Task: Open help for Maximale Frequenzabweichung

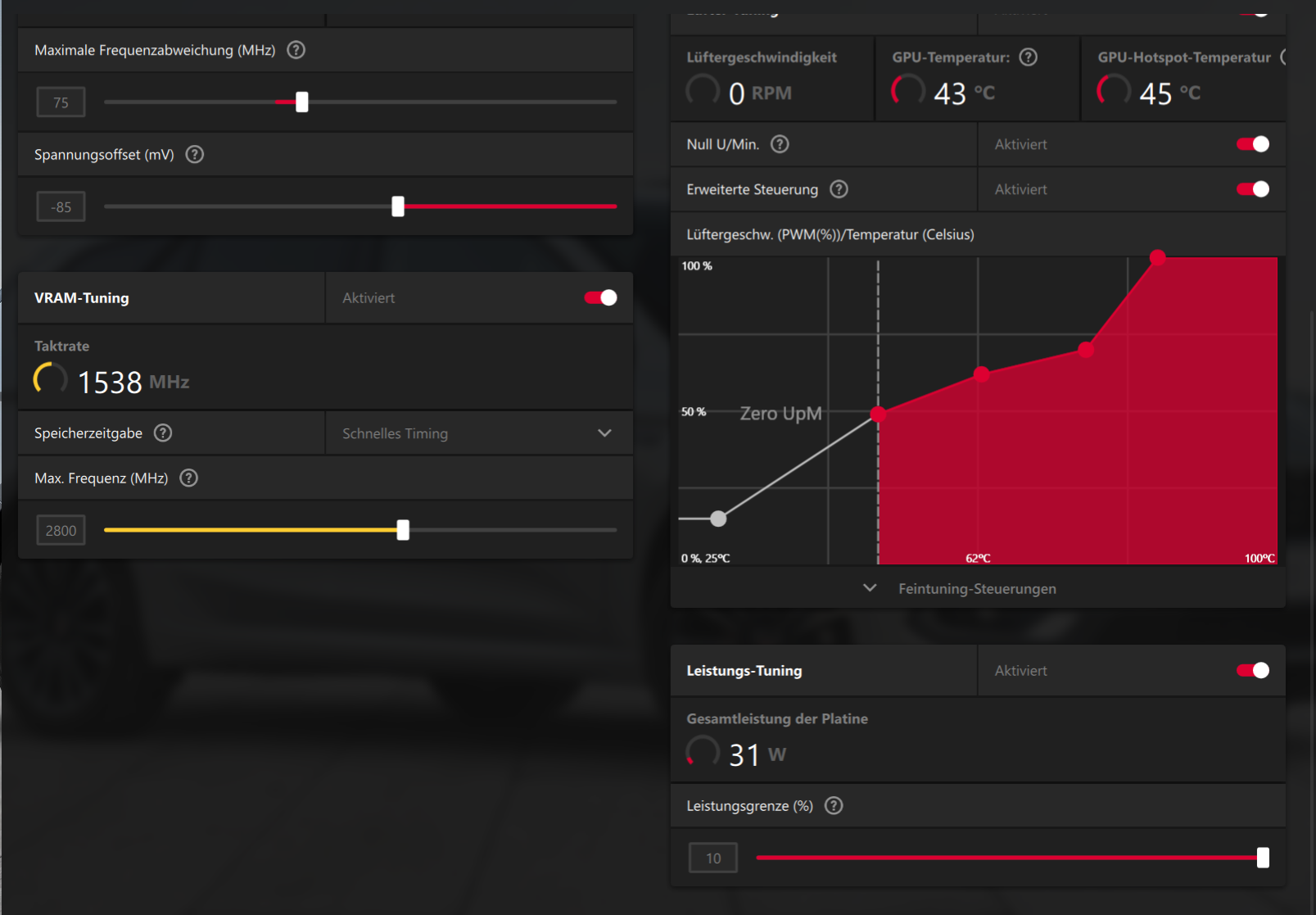Action: point(296,50)
